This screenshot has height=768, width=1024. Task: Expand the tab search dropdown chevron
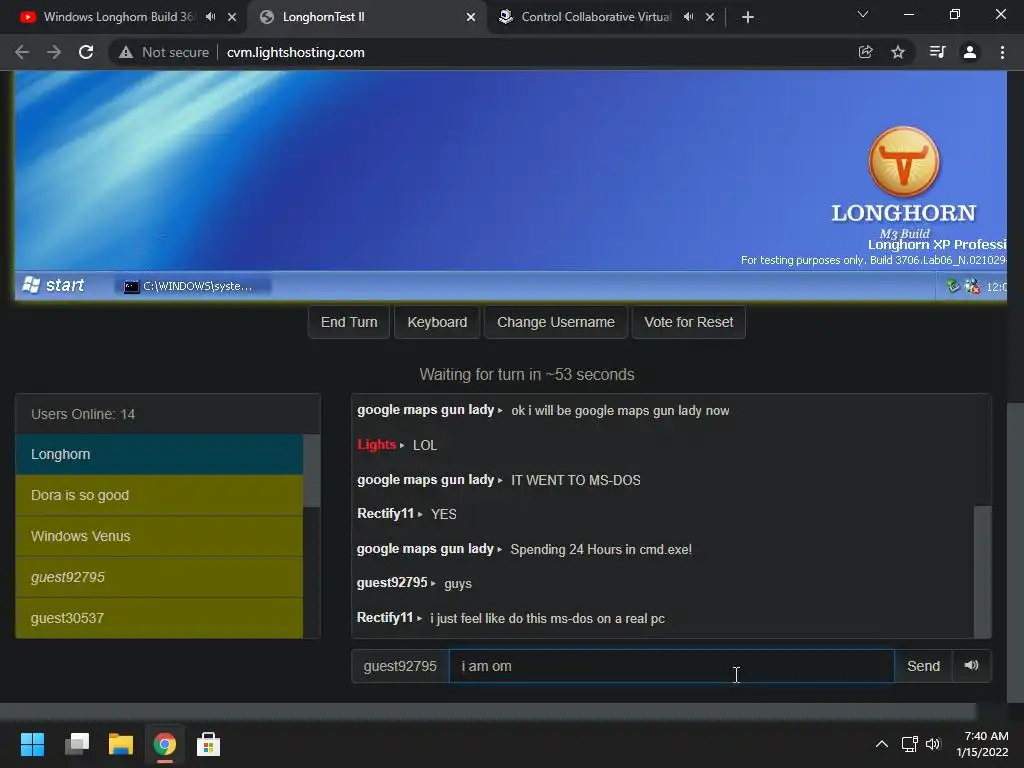point(863,14)
